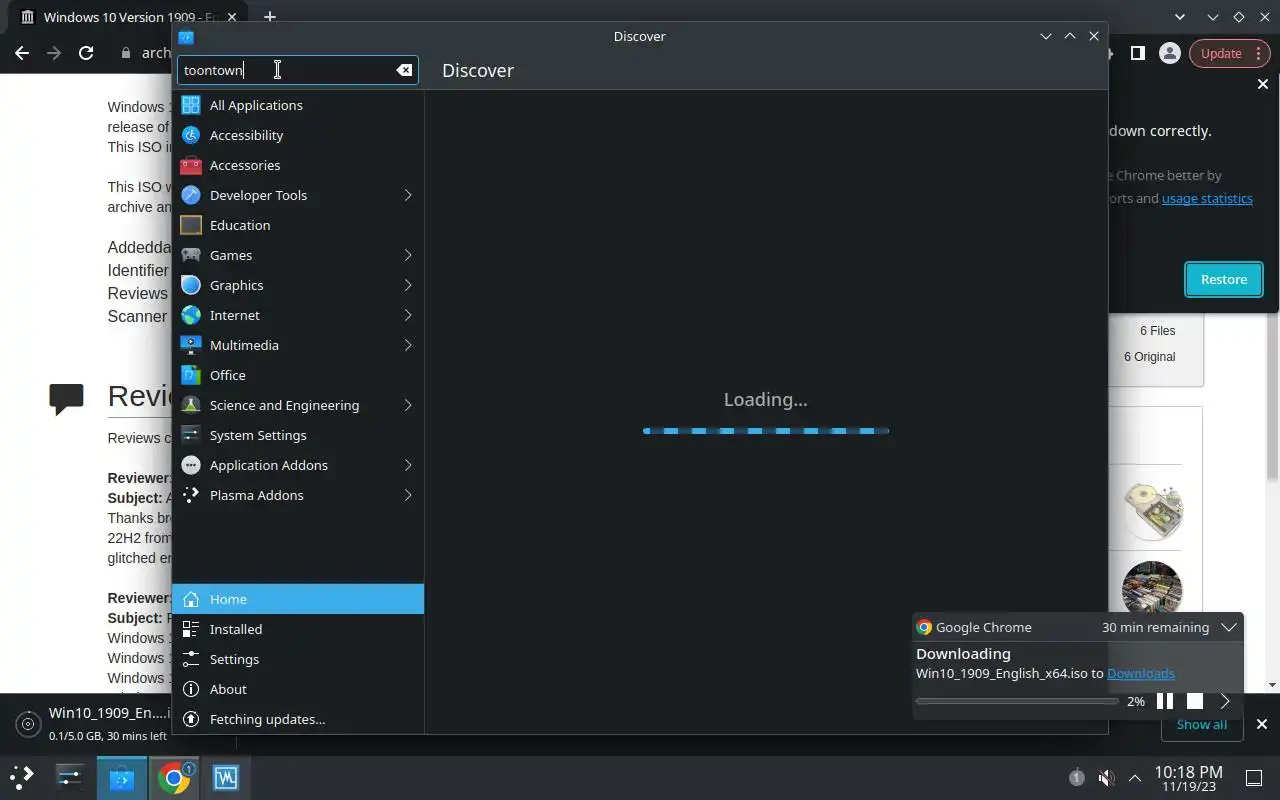The image size is (1280, 800).
Task: Open the Discover icon in the taskbar
Action: 121,777
